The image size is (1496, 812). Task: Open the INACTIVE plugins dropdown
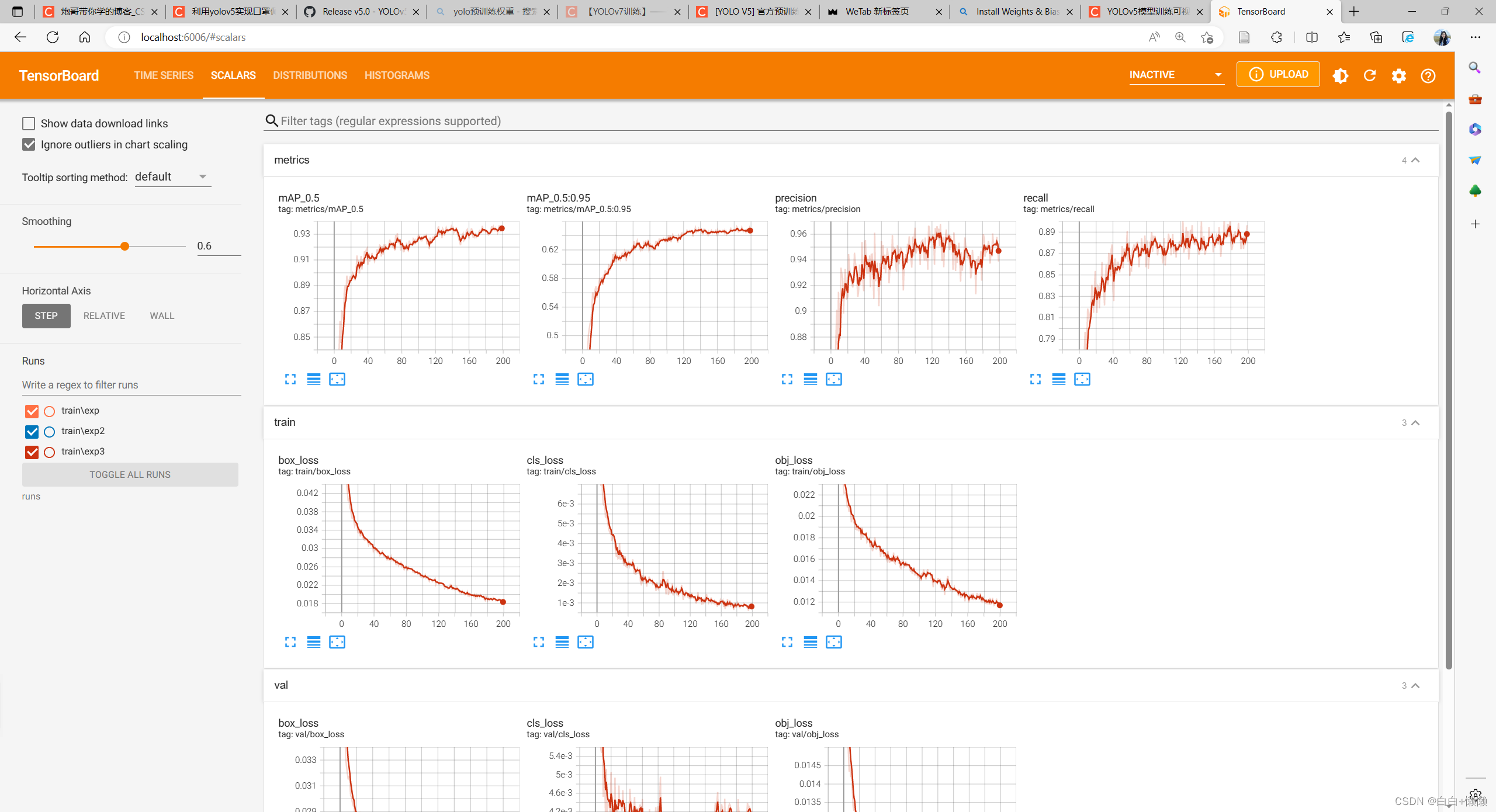click(x=1176, y=75)
